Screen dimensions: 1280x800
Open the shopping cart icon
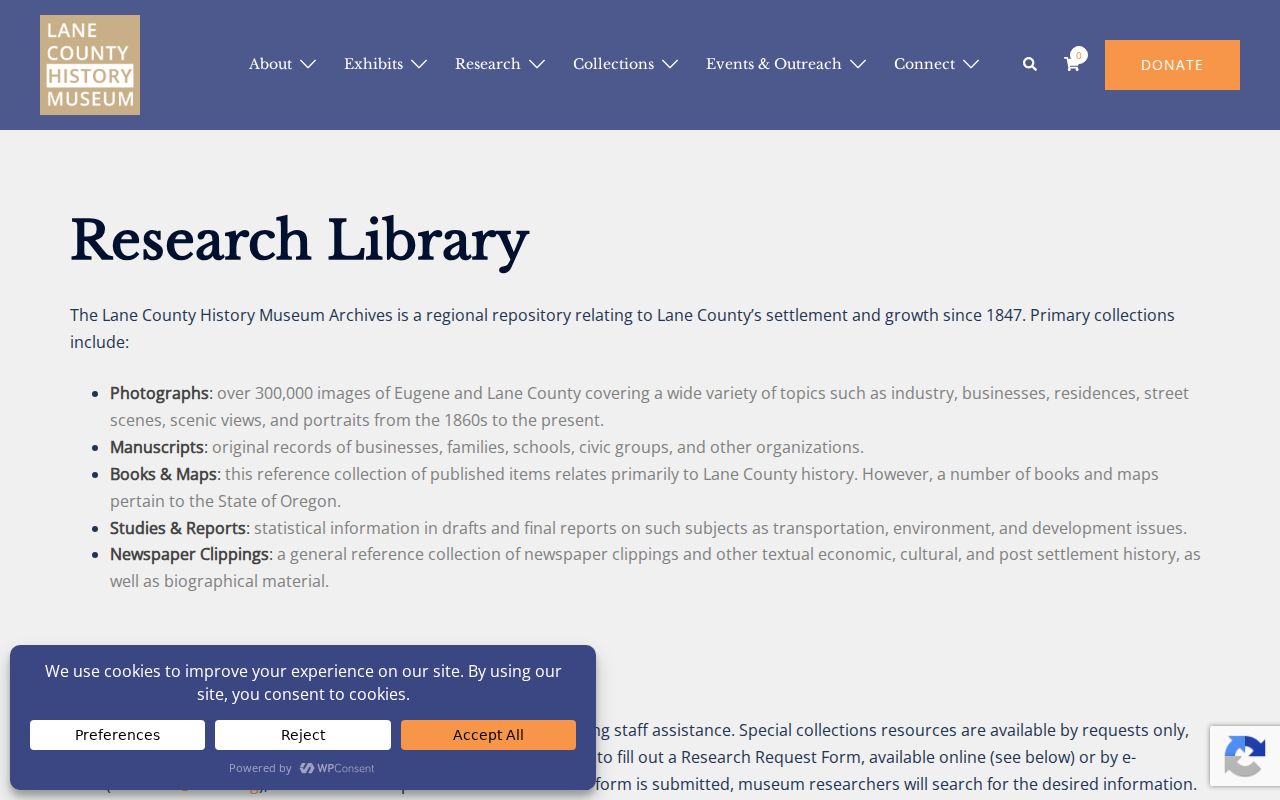(x=1072, y=65)
